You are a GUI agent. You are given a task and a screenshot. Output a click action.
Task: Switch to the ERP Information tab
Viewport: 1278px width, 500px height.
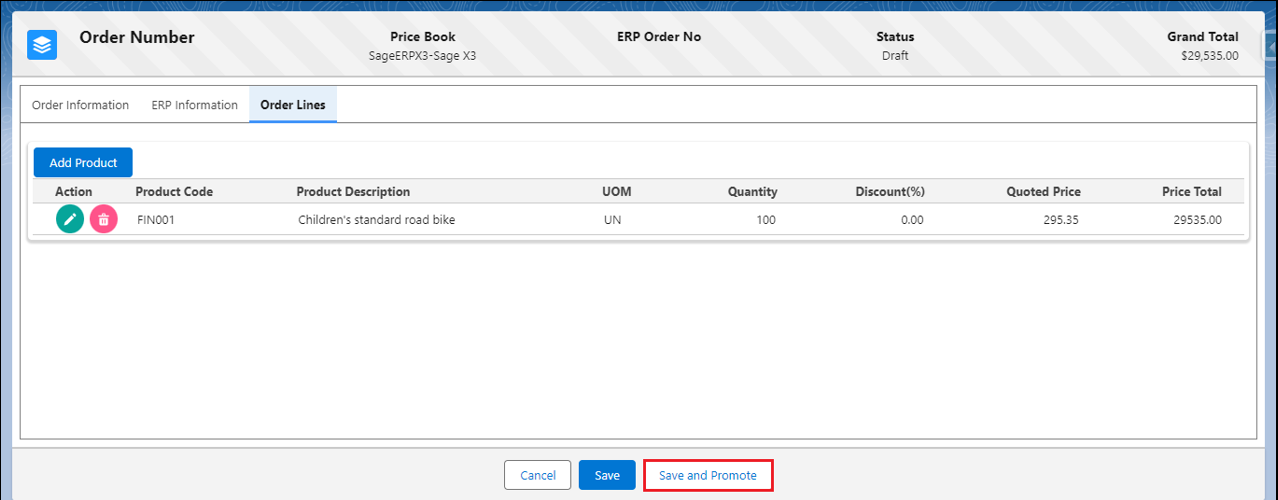194,105
